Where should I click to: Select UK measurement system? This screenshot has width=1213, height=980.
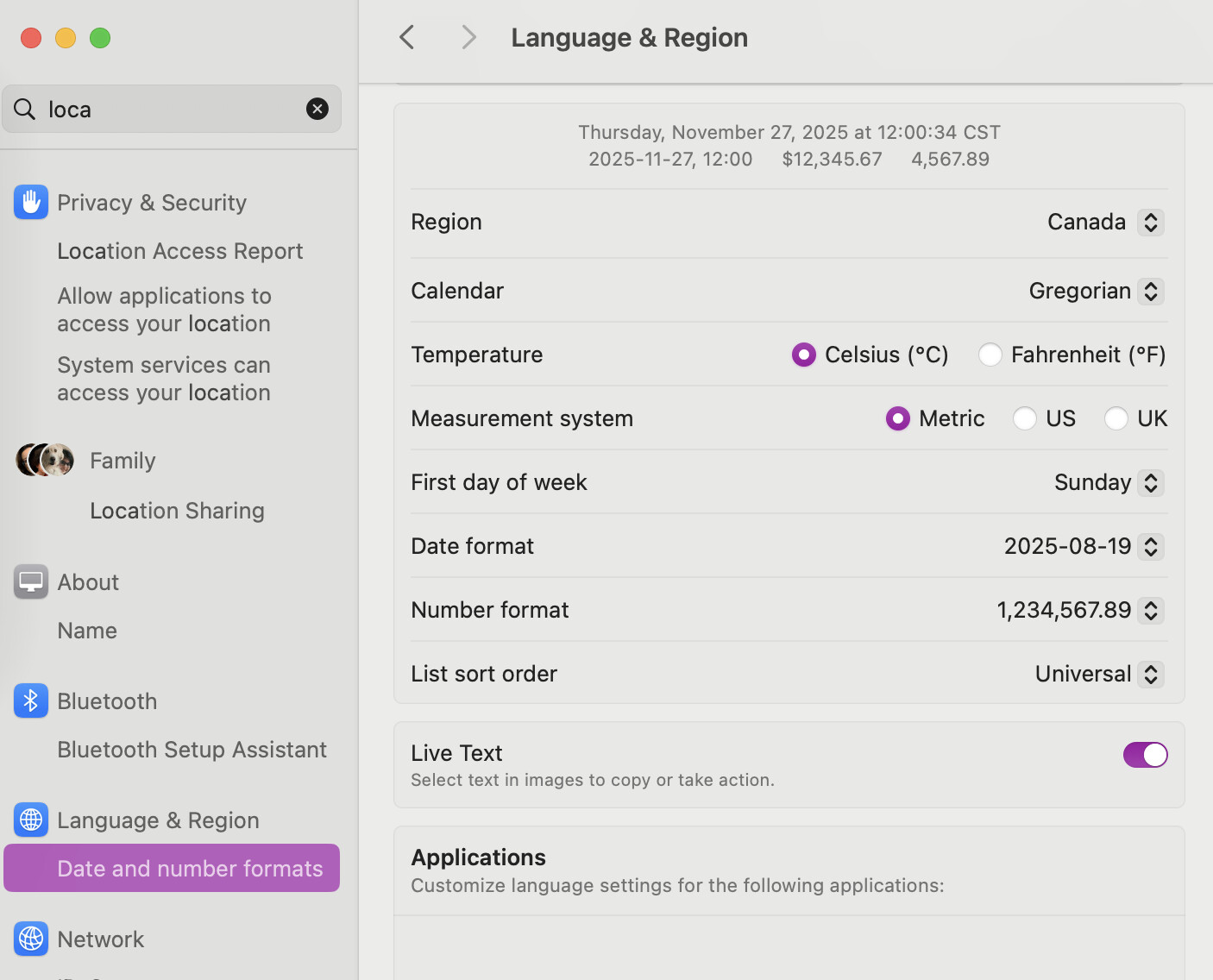(x=1116, y=418)
